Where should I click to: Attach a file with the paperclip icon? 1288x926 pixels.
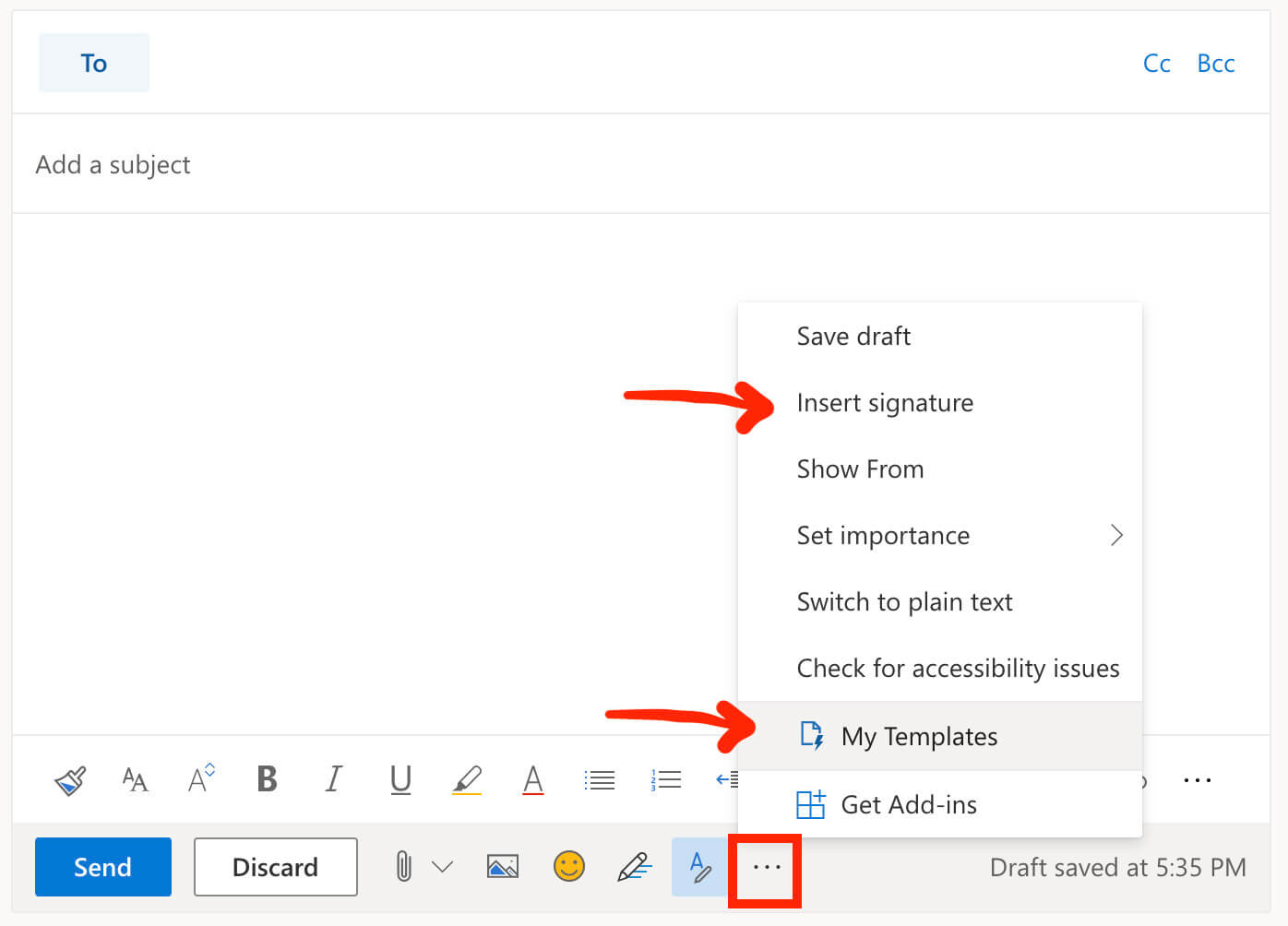tap(403, 867)
